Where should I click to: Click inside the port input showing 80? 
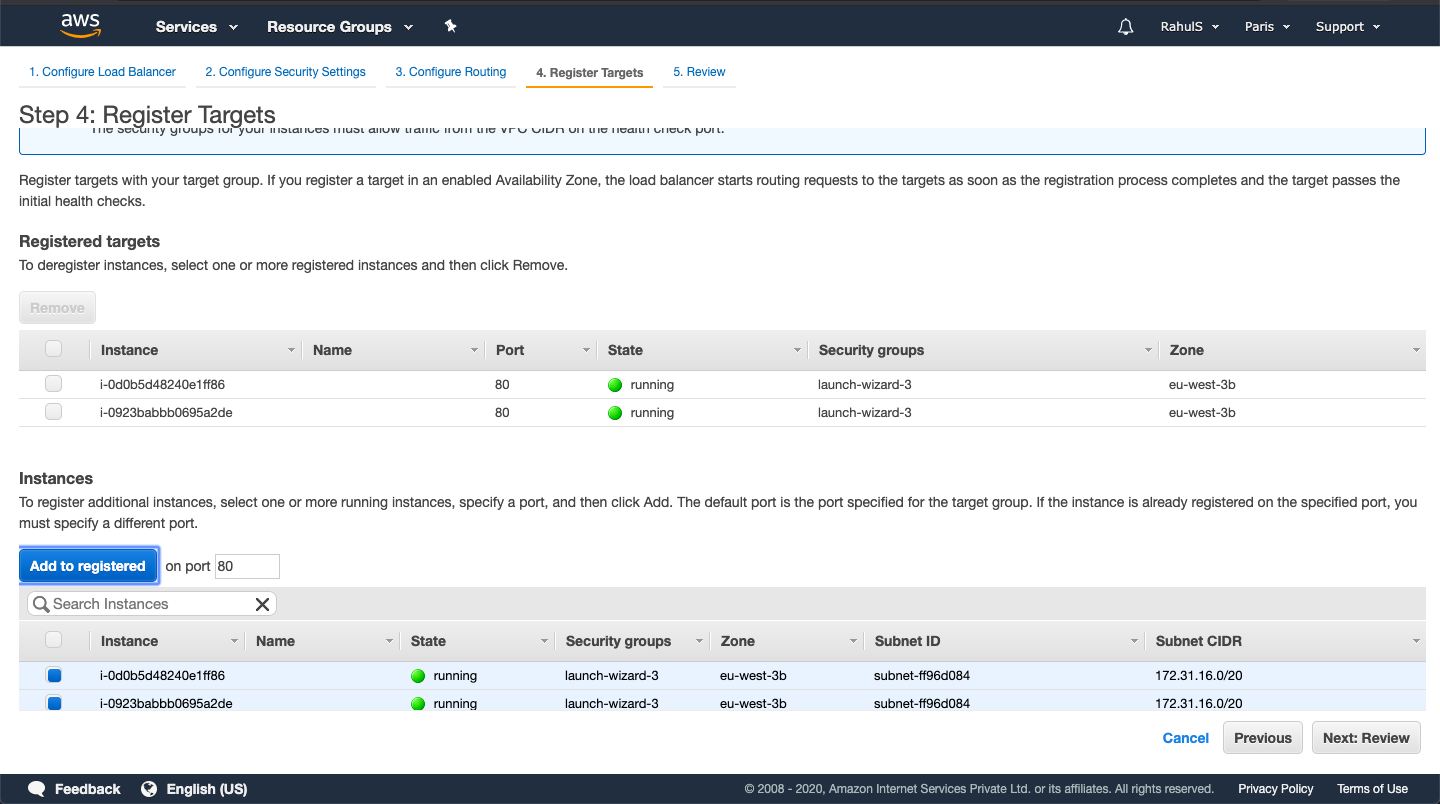[x=247, y=566]
